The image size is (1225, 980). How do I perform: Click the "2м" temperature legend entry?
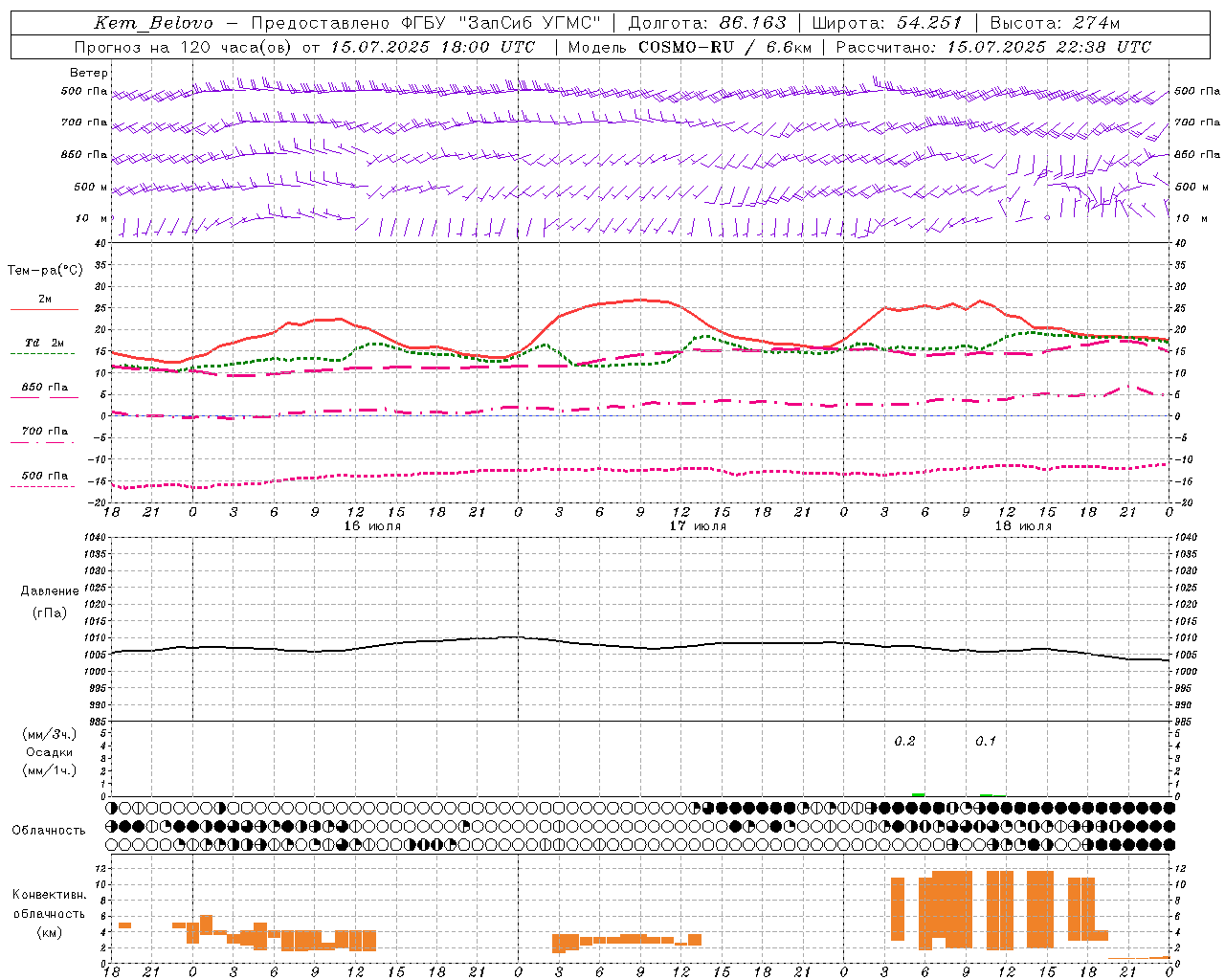(45, 300)
